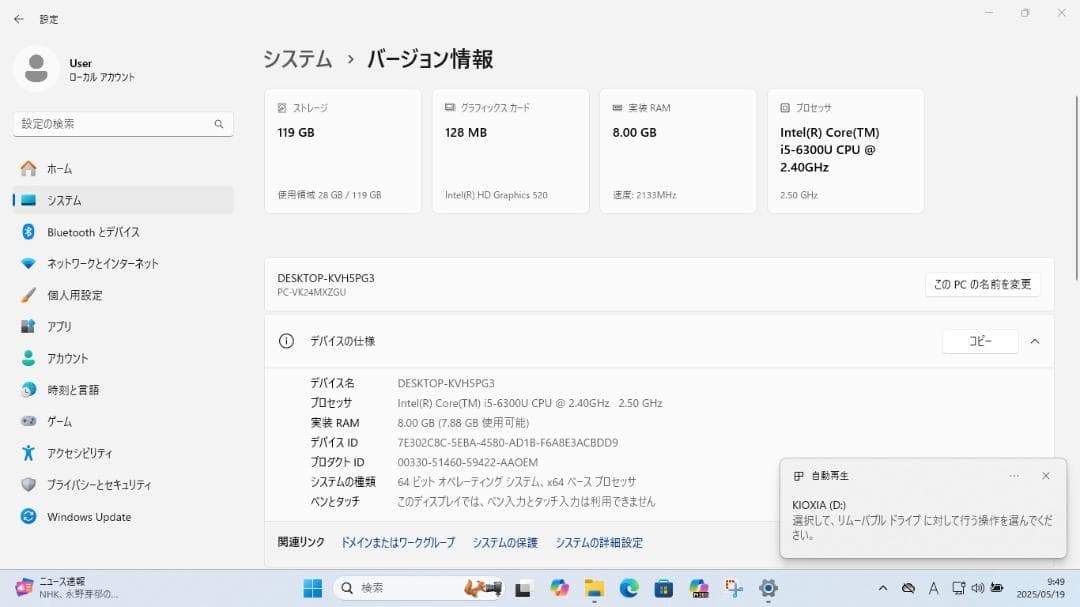
Task: Check OneDrive status in the system tray
Action: coord(908,588)
